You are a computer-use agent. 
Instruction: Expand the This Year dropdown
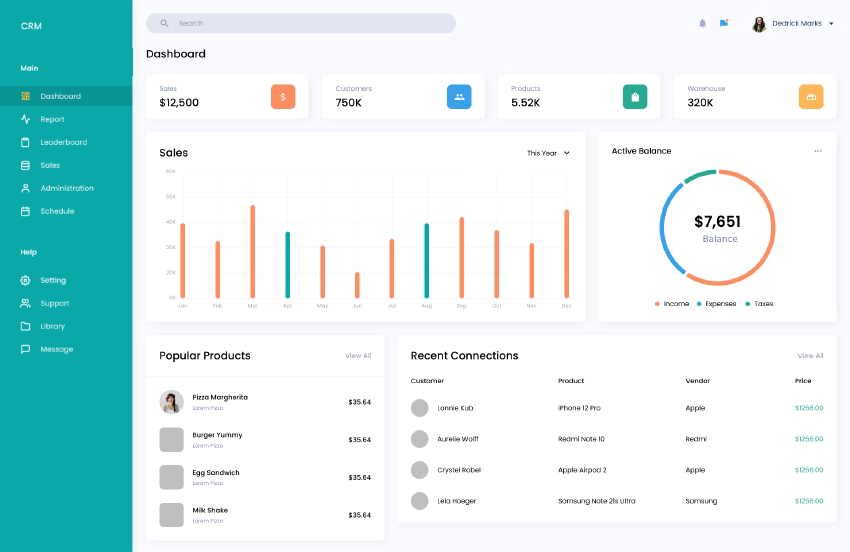pos(548,153)
